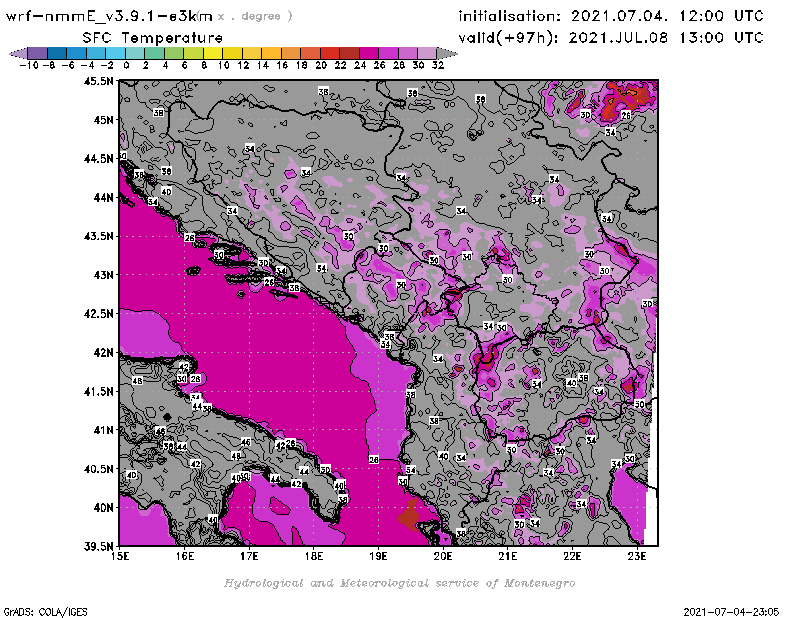Click the '45.5N' latitude label

point(98,81)
